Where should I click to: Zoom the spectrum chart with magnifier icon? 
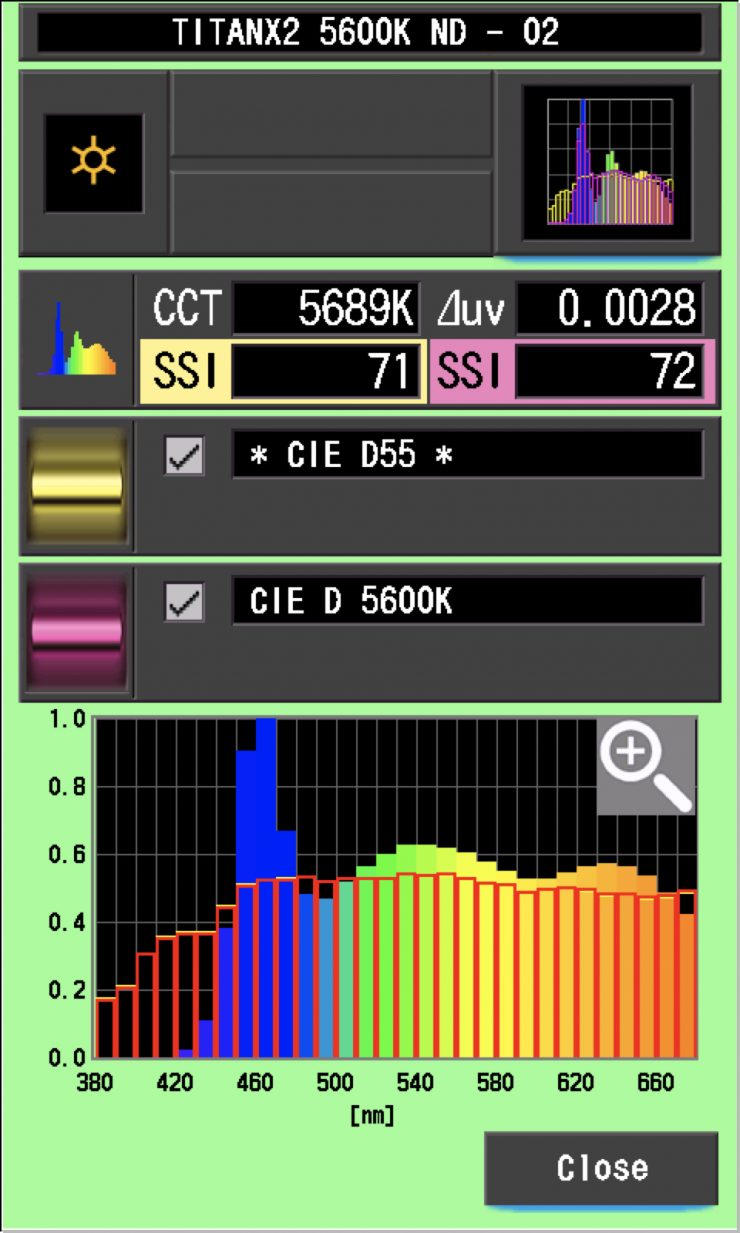pos(645,765)
